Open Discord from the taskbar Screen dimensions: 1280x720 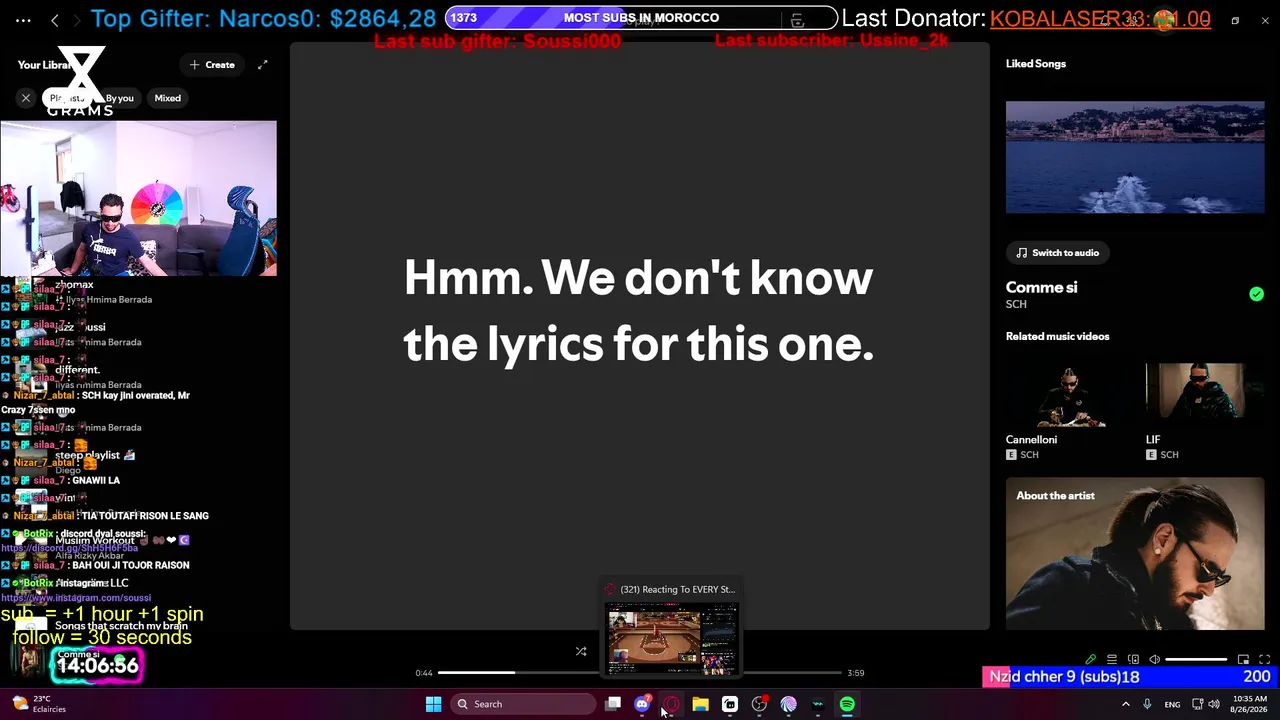point(642,704)
